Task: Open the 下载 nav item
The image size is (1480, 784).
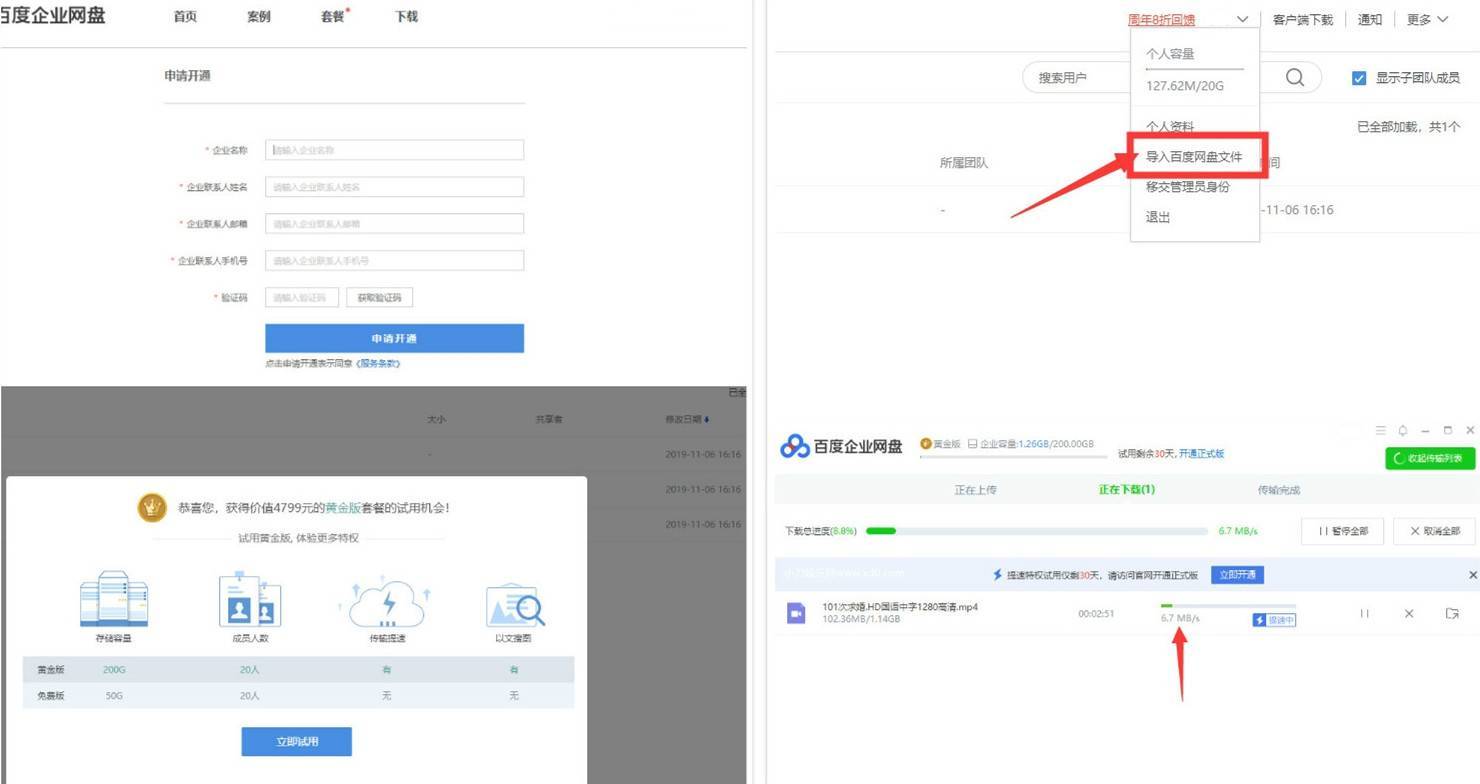Action: point(406,17)
